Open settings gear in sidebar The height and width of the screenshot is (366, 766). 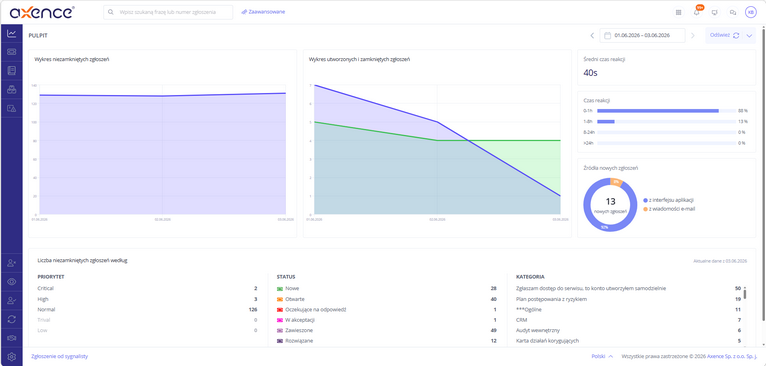pos(12,357)
